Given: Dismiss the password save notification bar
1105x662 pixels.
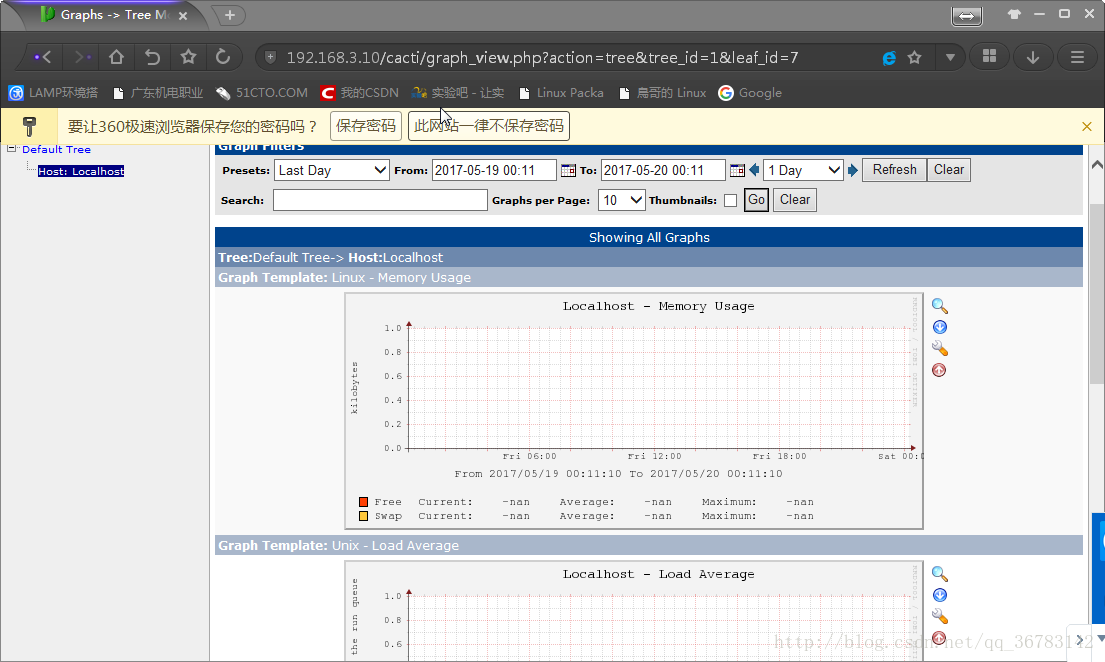Looking at the screenshot, I should coord(1087,127).
